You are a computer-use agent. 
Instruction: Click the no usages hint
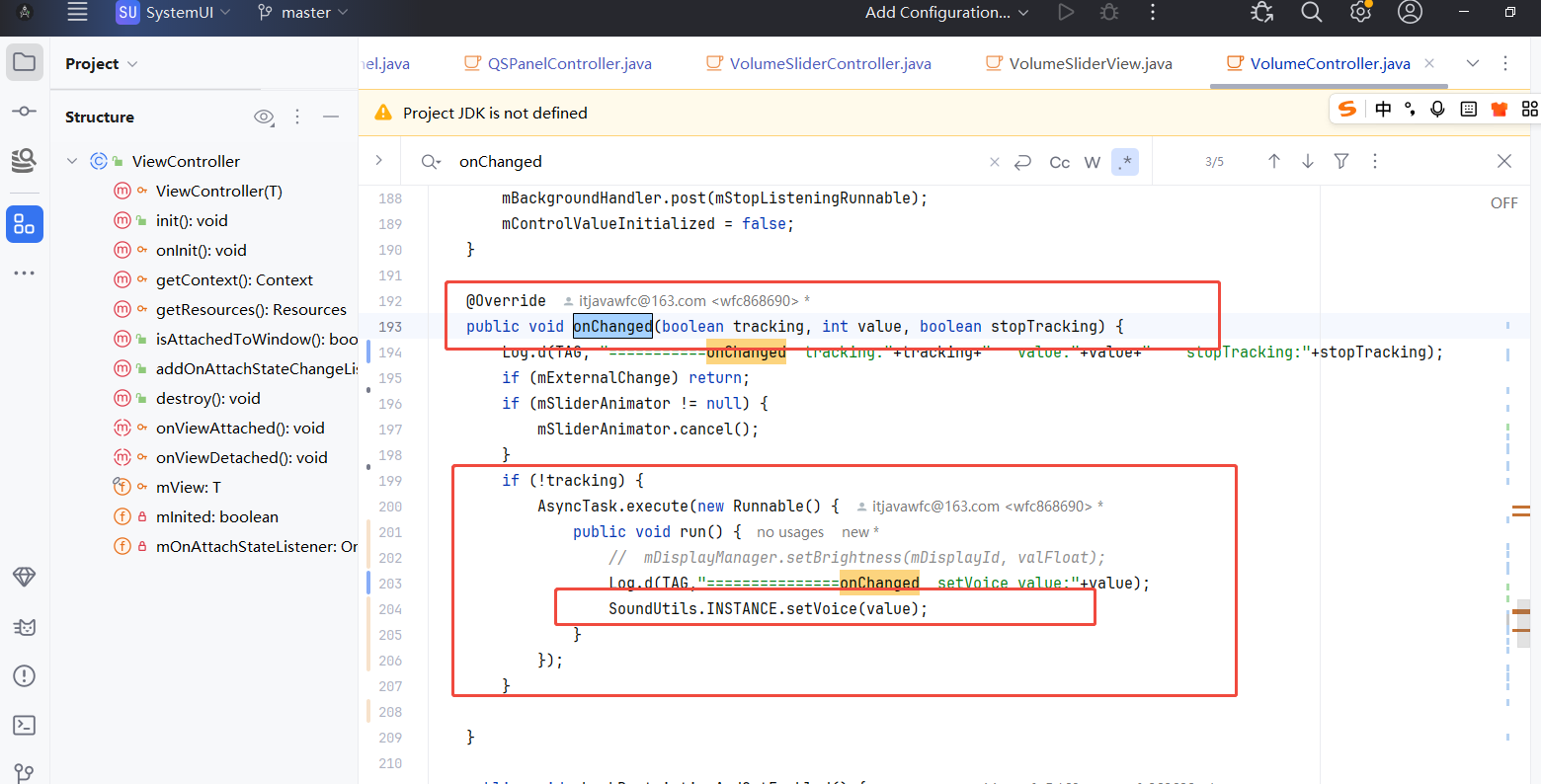[x=790, y=532]
